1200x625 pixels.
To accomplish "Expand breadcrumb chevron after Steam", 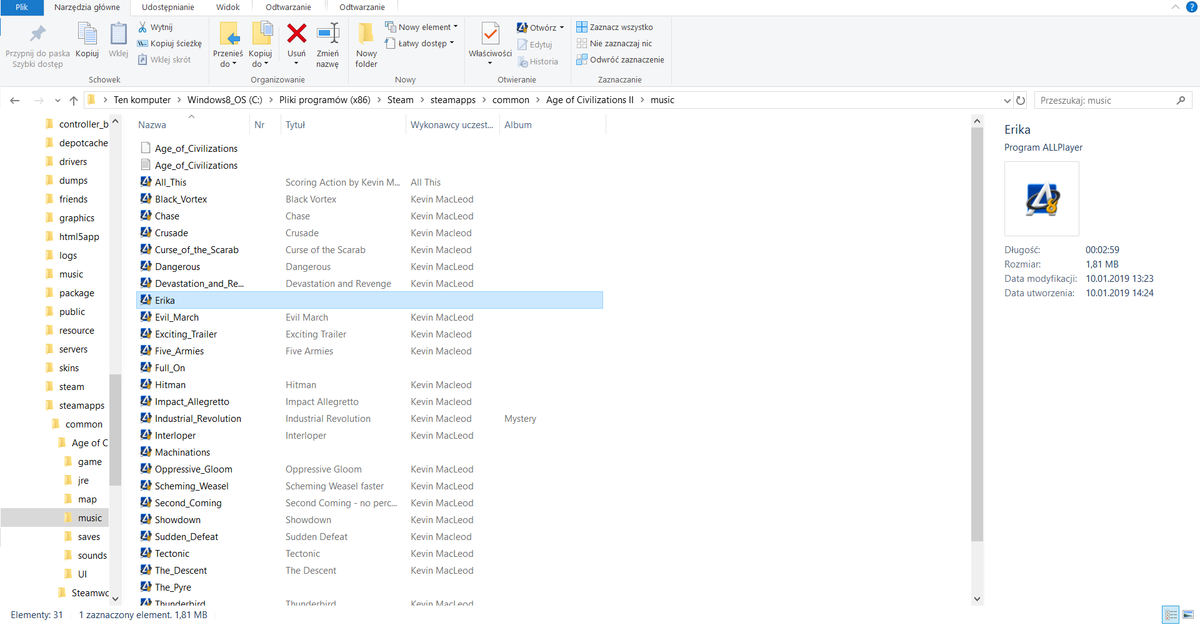I will [x=421, y=100].
